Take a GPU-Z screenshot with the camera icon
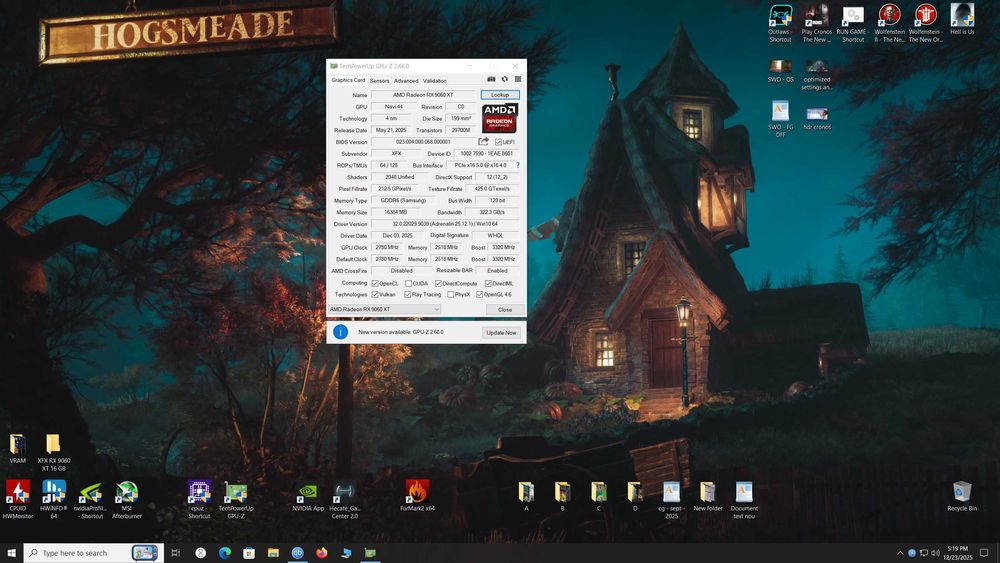The height and width of the screenshot is (563, 1000). coord(491,79)
